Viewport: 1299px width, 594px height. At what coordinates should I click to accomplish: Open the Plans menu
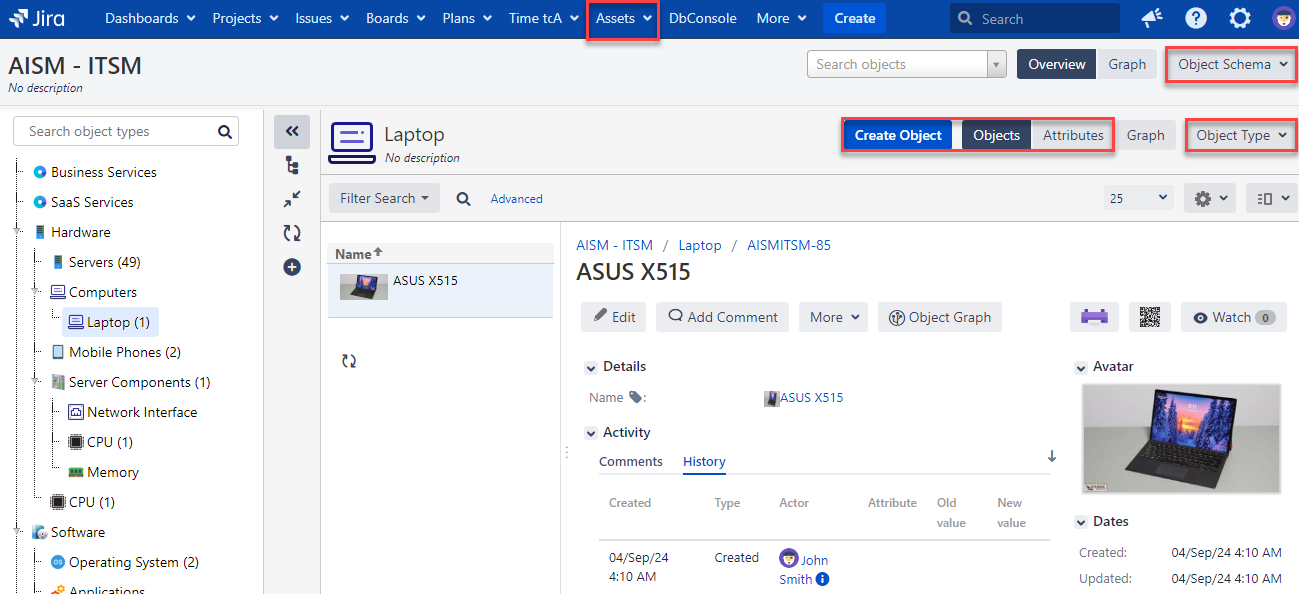pos(468,18)
